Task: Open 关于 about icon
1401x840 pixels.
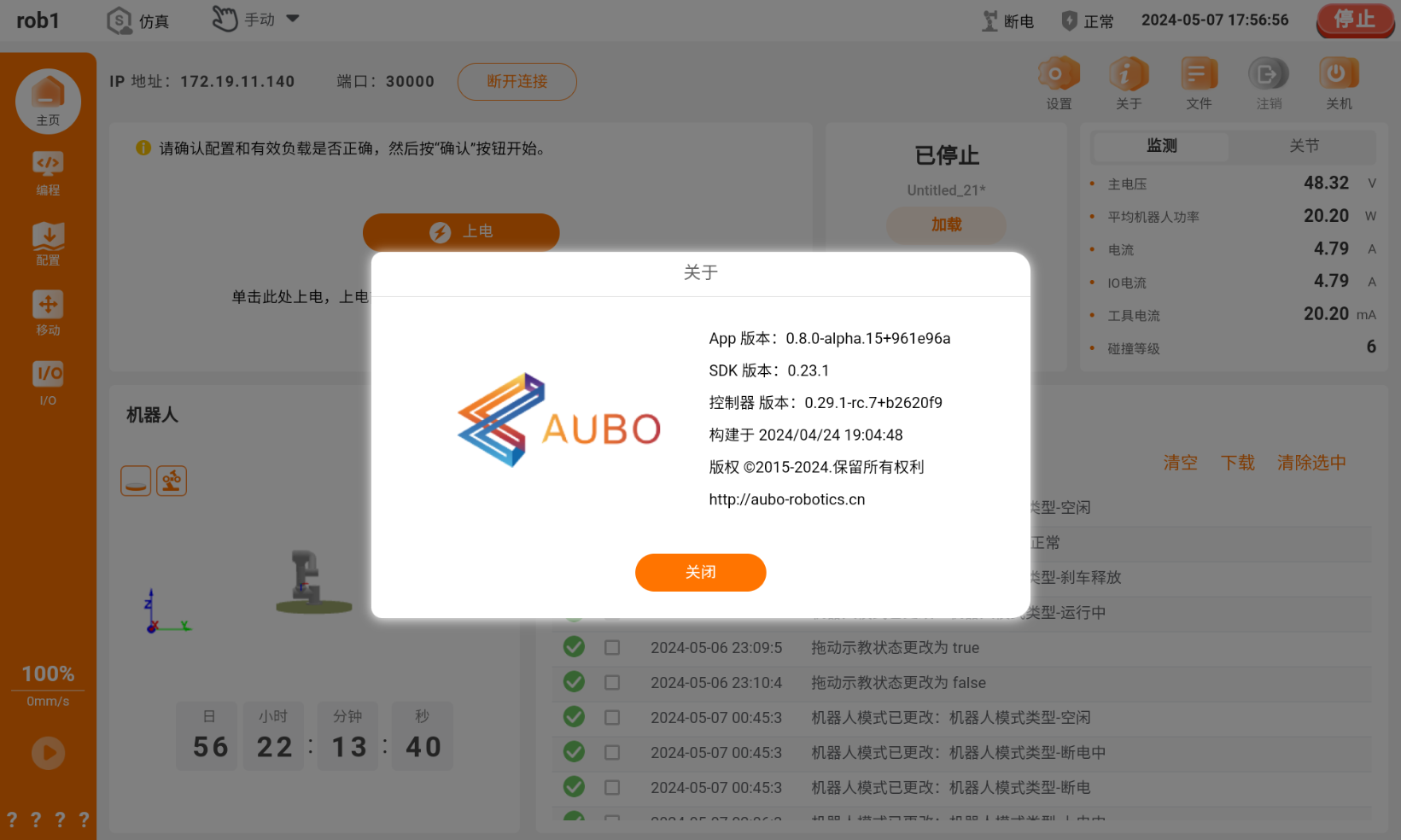Action: [x=1129, y=84]
